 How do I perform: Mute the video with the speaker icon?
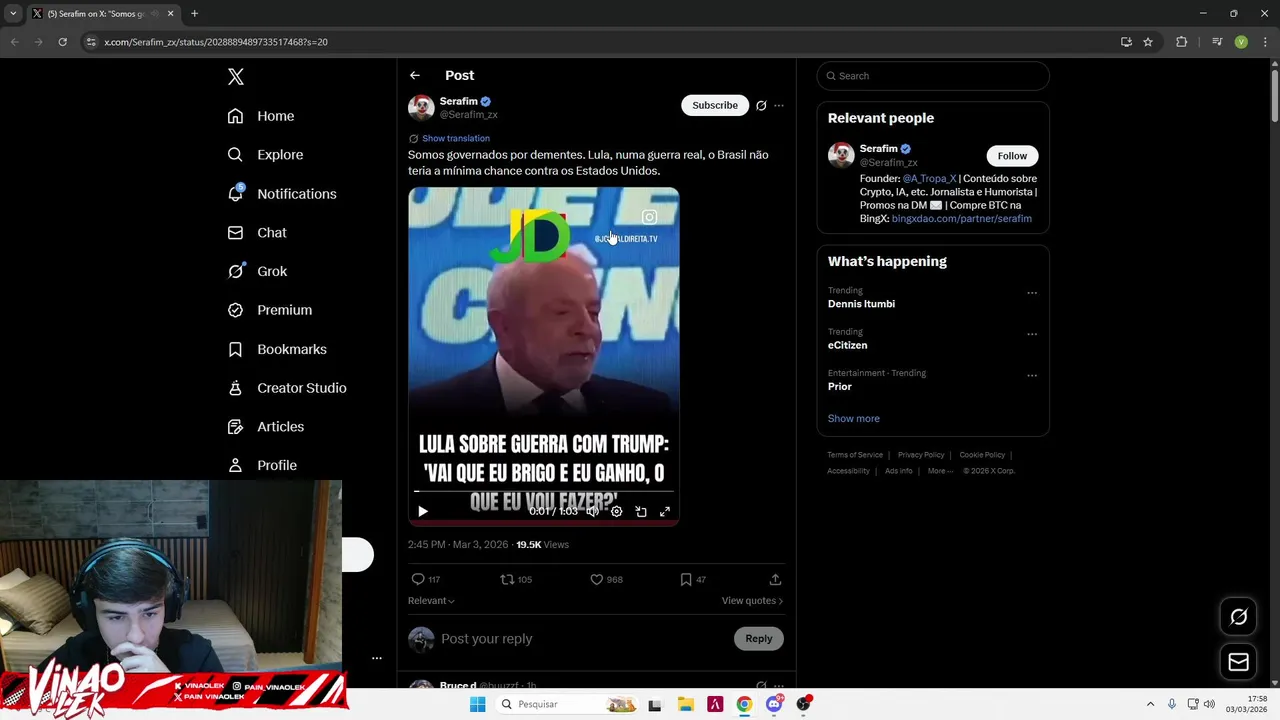pyautogui.click(x=592, y=511)
